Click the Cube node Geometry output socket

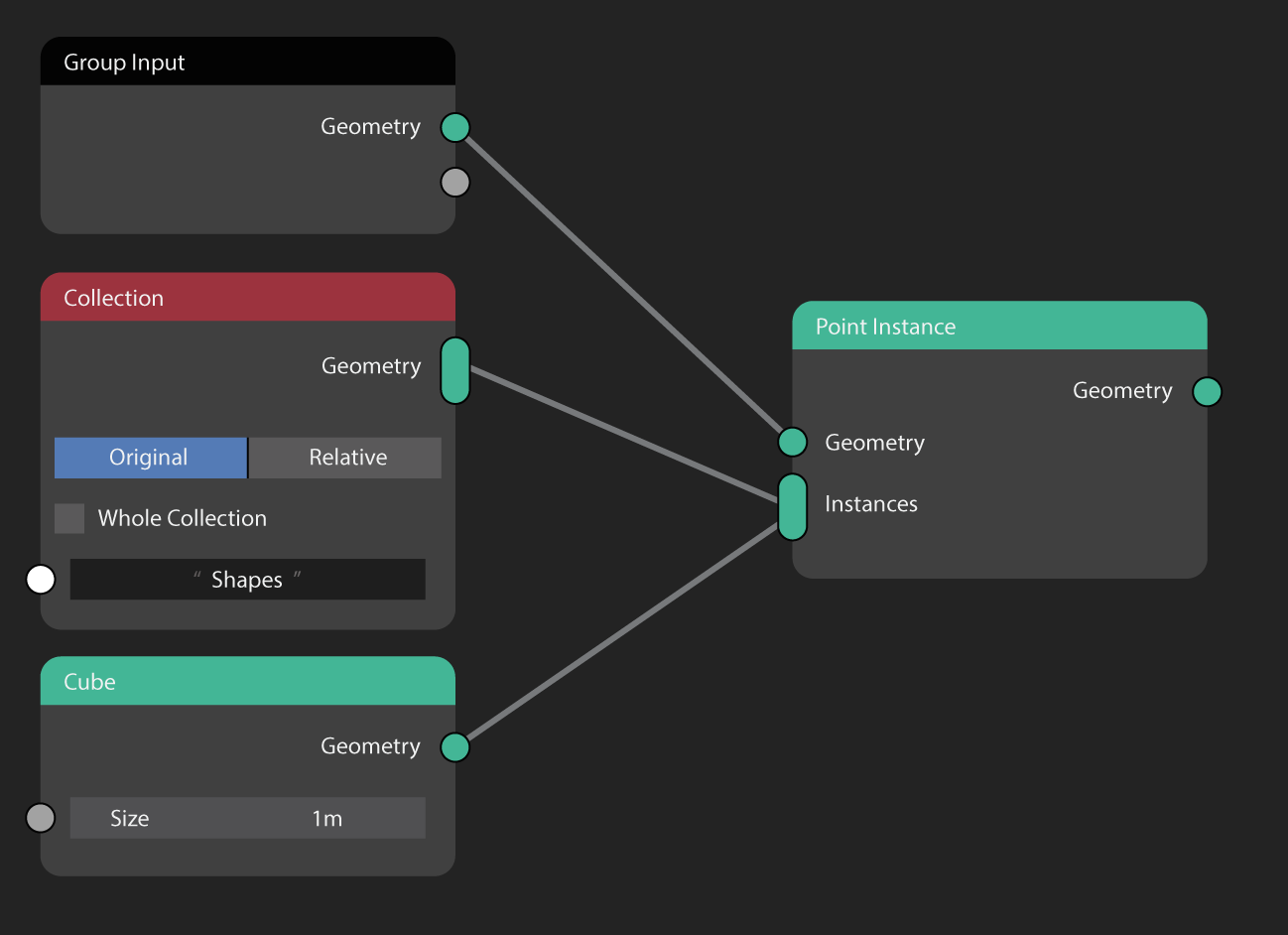[x=454, y=746]
